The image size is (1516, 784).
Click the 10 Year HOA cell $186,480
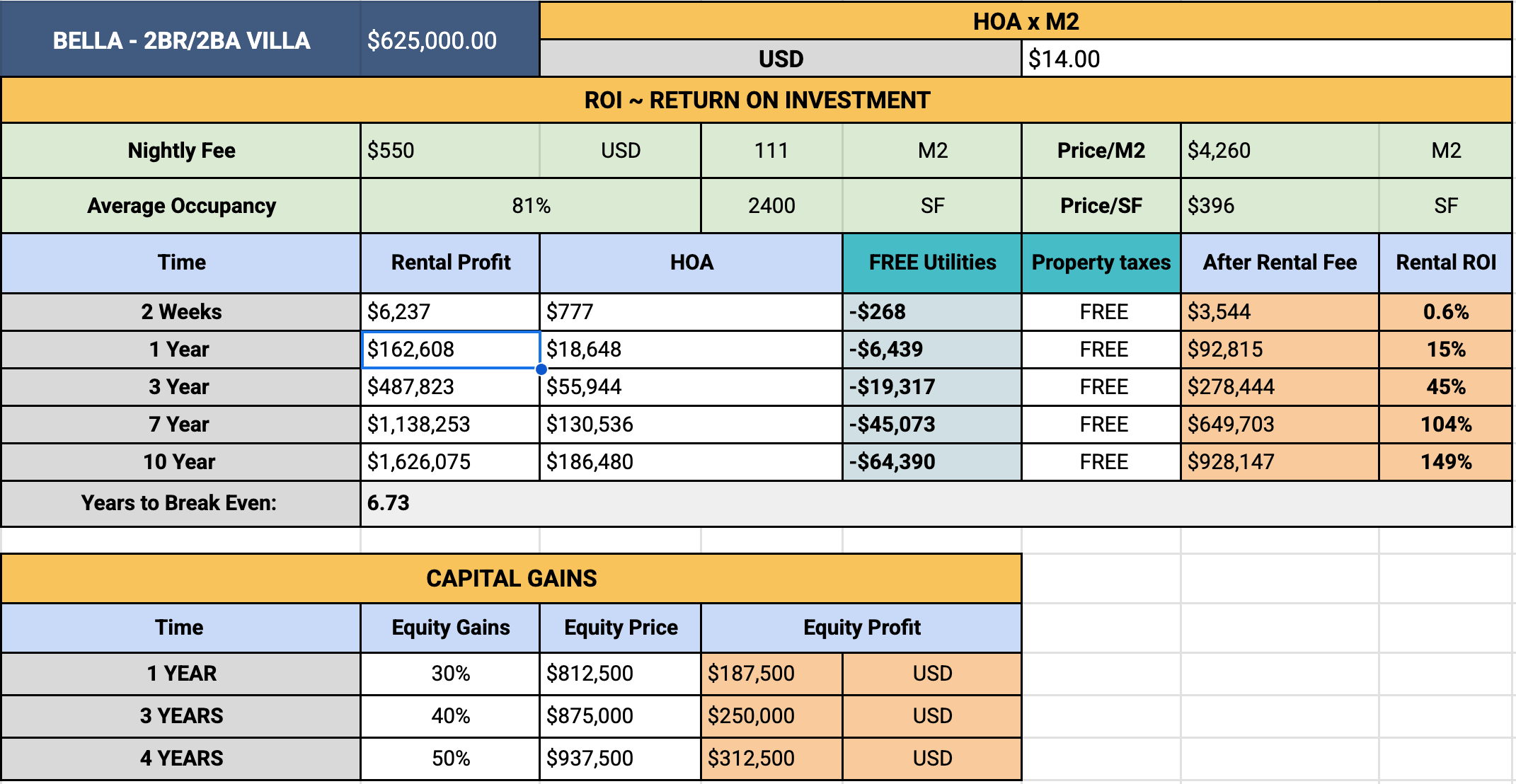[x=690, y=462]
